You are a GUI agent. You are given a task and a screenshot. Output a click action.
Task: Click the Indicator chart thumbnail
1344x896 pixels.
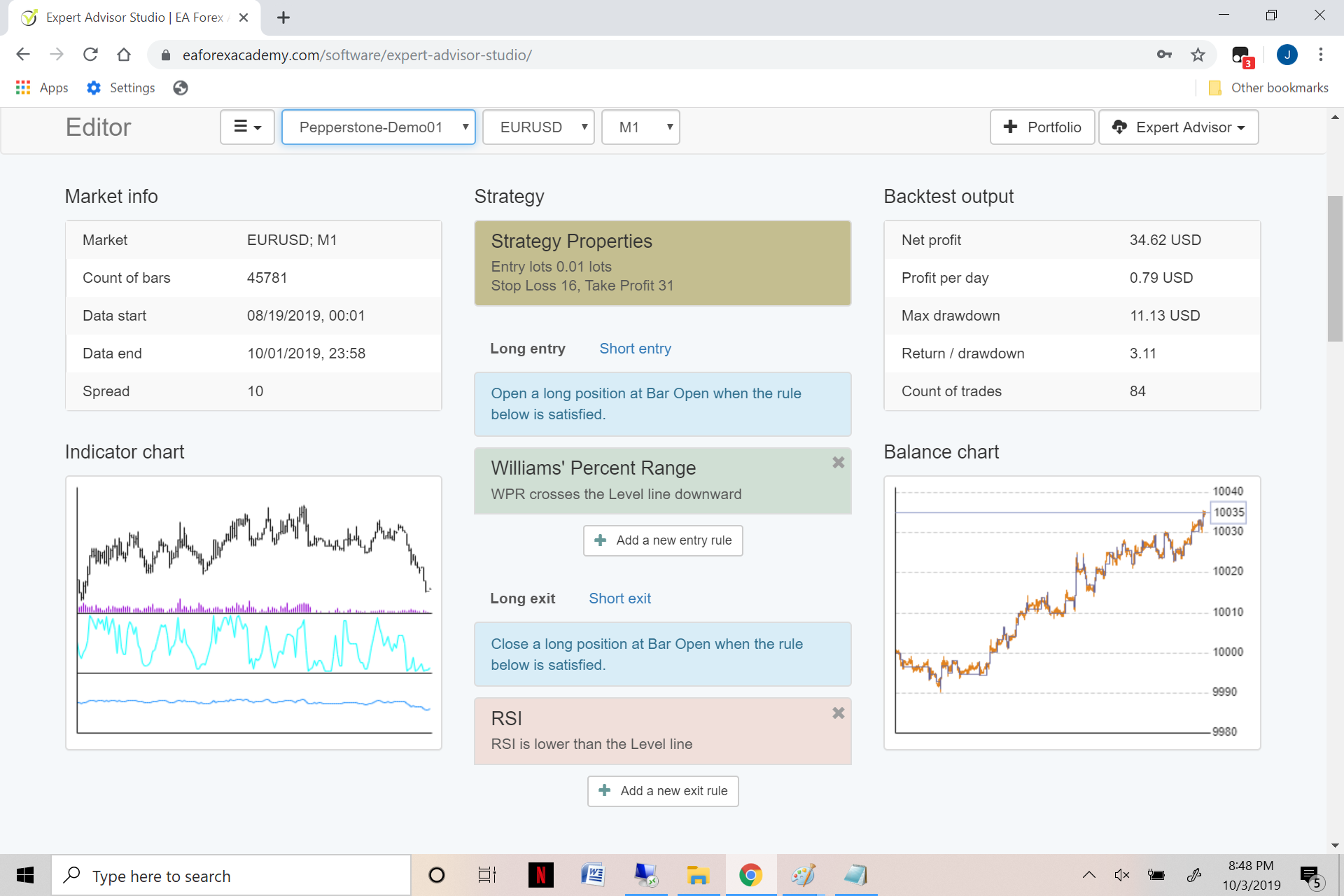253,612
